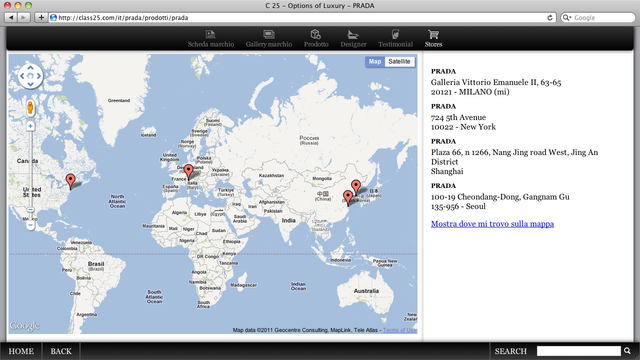Open the Testimonial section
This screenshot has width=640, height=360.
(395, 39)
